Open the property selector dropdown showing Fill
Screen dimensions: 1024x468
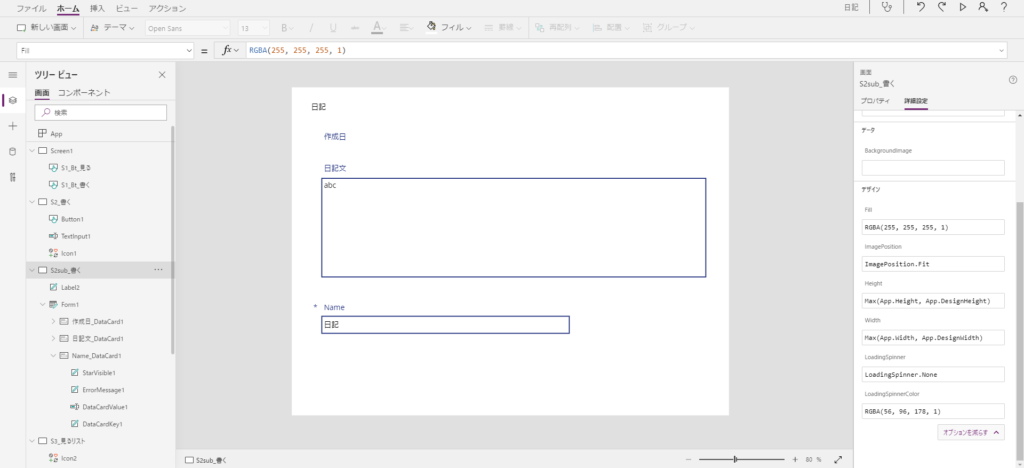105,50
